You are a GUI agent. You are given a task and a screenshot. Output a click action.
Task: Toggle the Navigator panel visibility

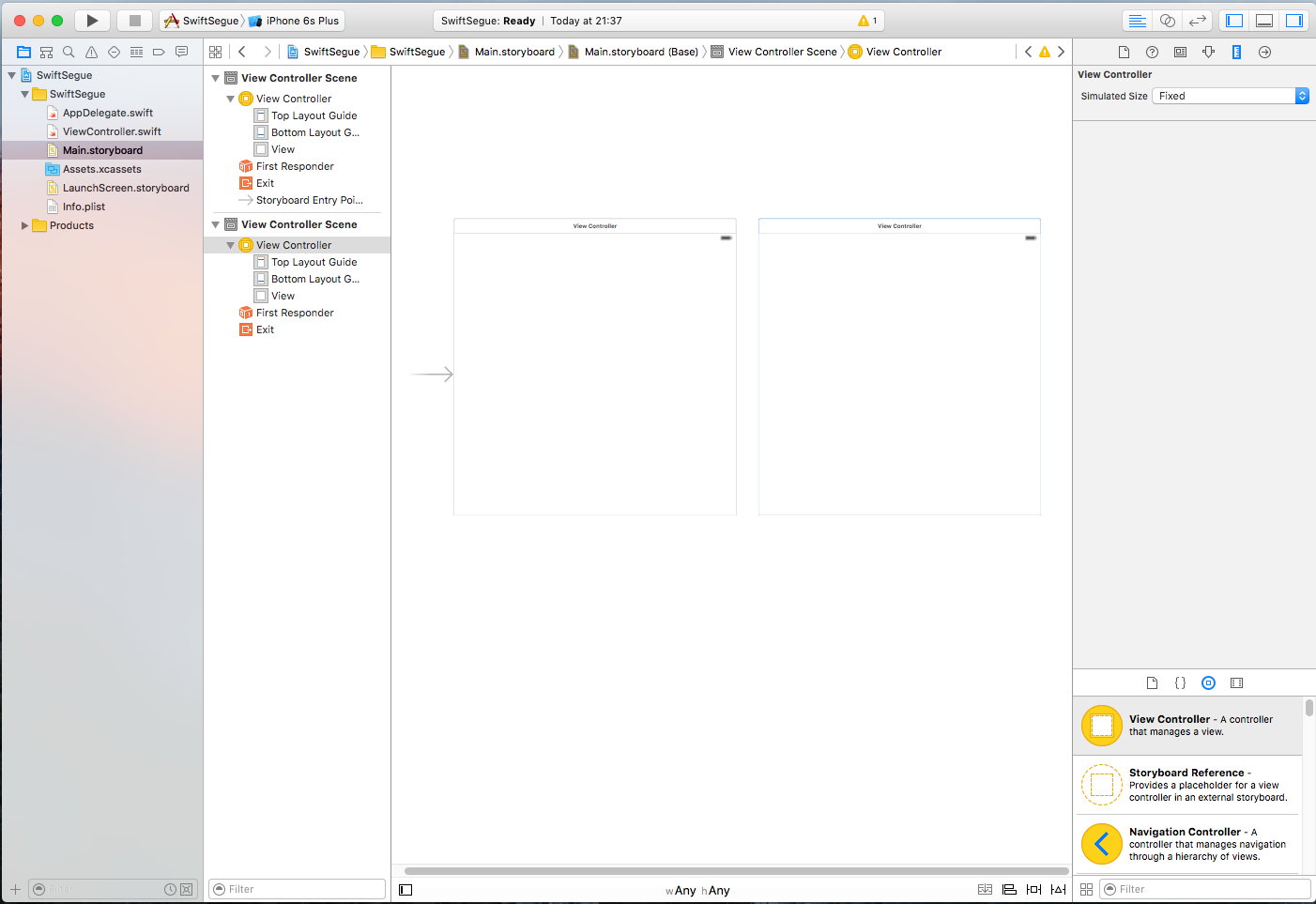click(1234, 21)
